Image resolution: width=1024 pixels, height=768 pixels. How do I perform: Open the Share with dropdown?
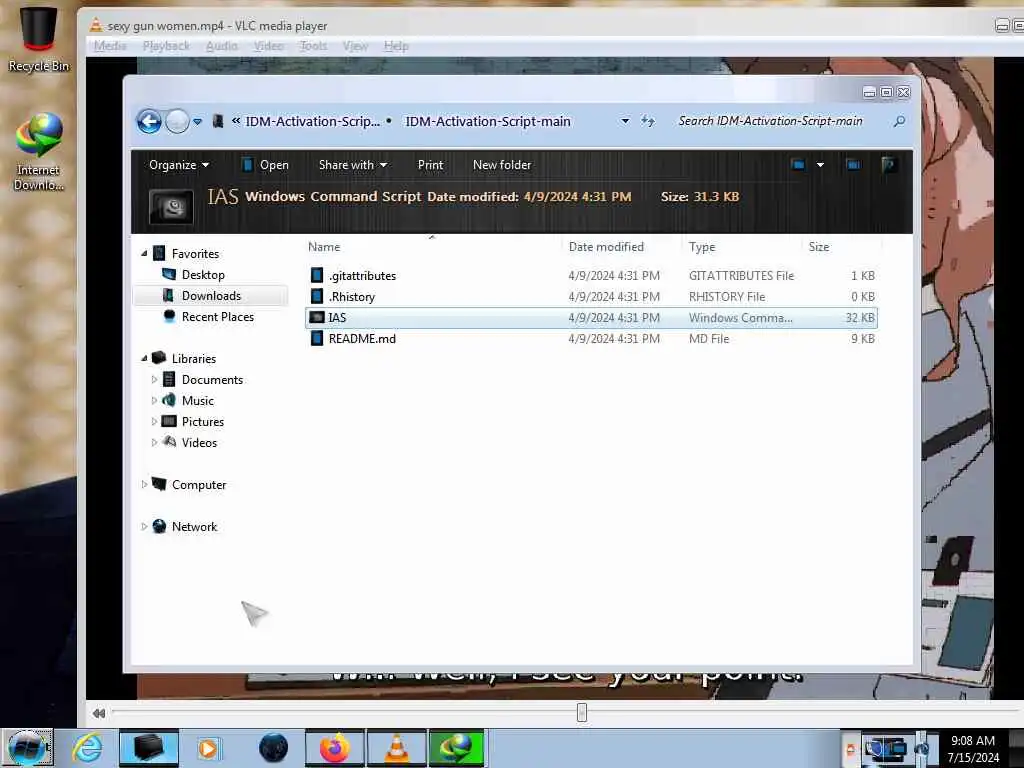tap(353, 165)
